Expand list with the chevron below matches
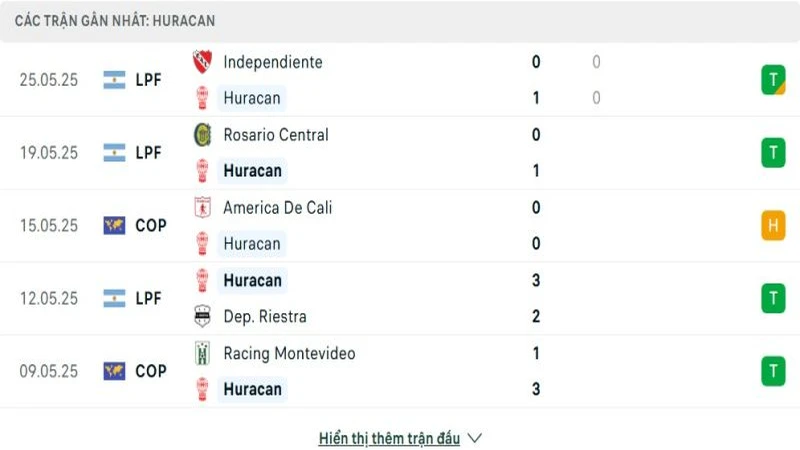 pos(475,438)
